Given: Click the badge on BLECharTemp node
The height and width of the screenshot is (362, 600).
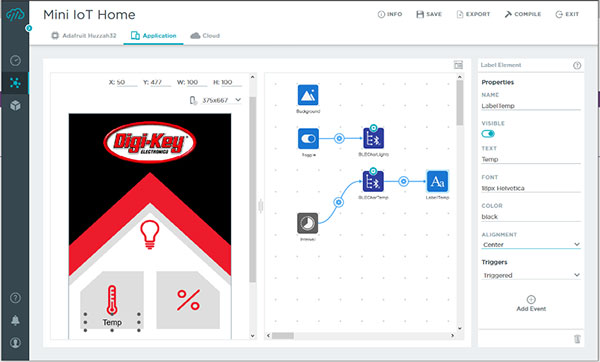Looking at the screenshot, I should click(x=373, y=171).
